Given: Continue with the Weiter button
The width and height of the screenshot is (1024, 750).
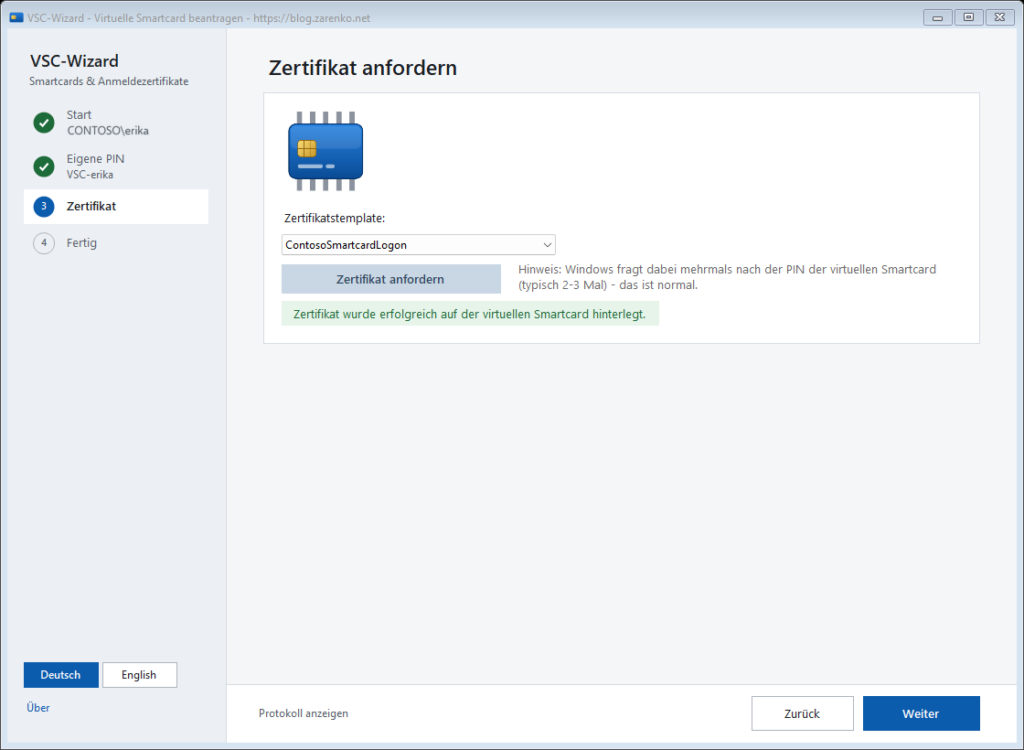Looking at the screenshot, I should click(921, 713).
